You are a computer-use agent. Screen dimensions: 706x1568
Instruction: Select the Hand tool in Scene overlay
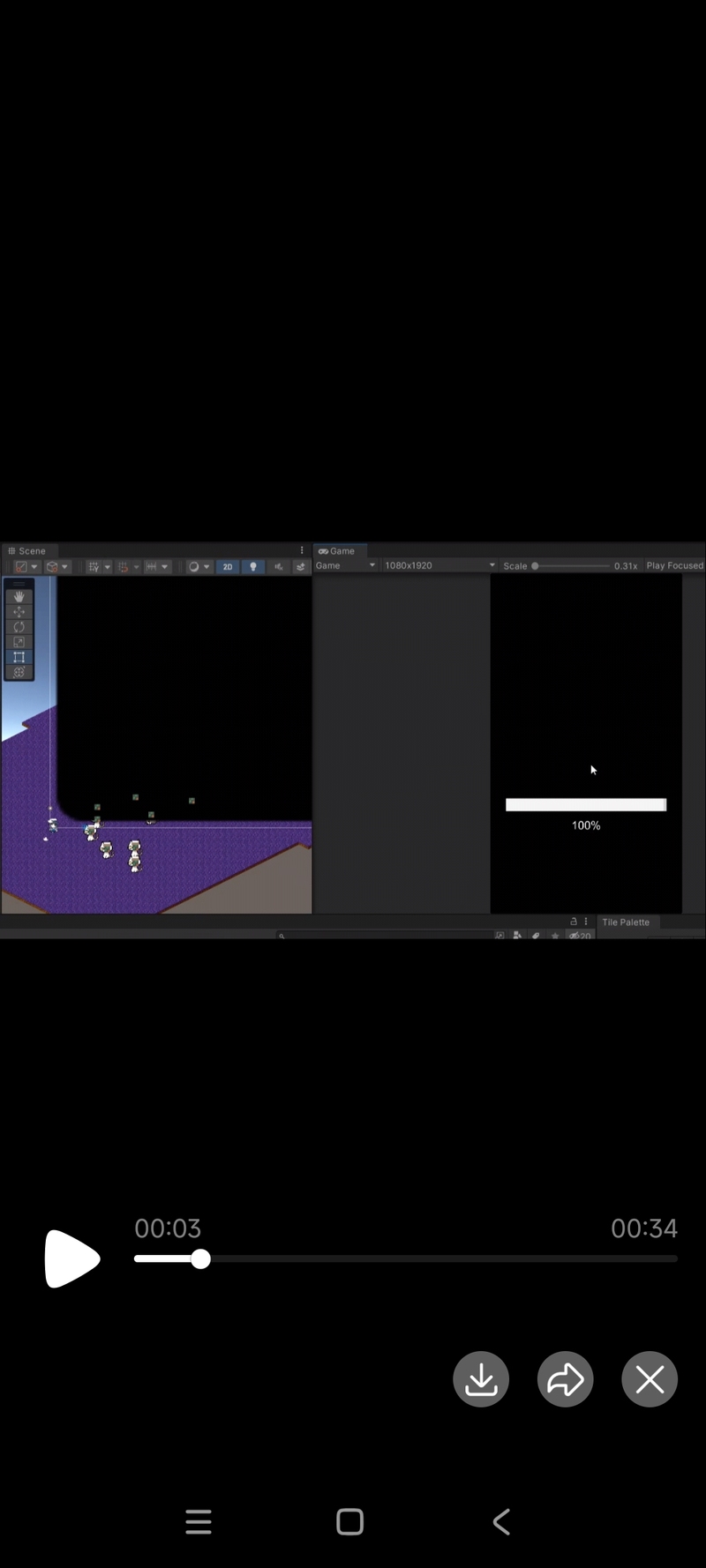click(x=19, y=597)
